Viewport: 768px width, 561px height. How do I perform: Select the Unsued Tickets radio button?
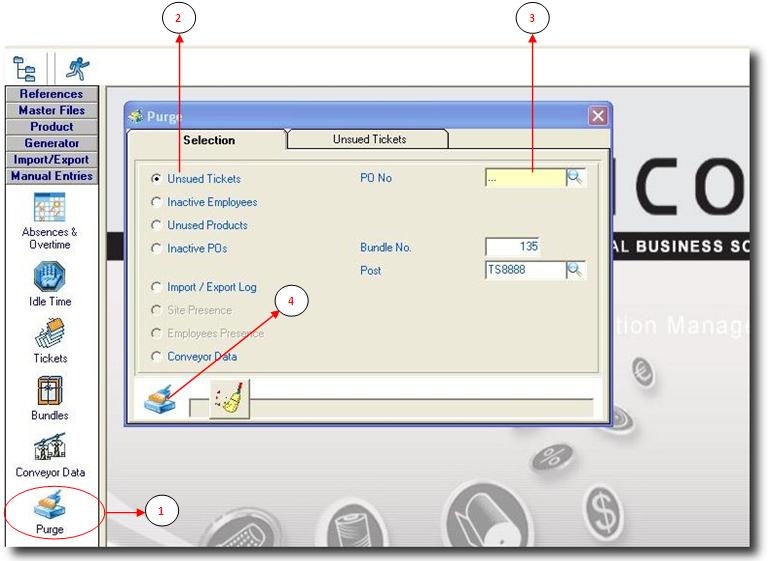(x=156, y=179)
